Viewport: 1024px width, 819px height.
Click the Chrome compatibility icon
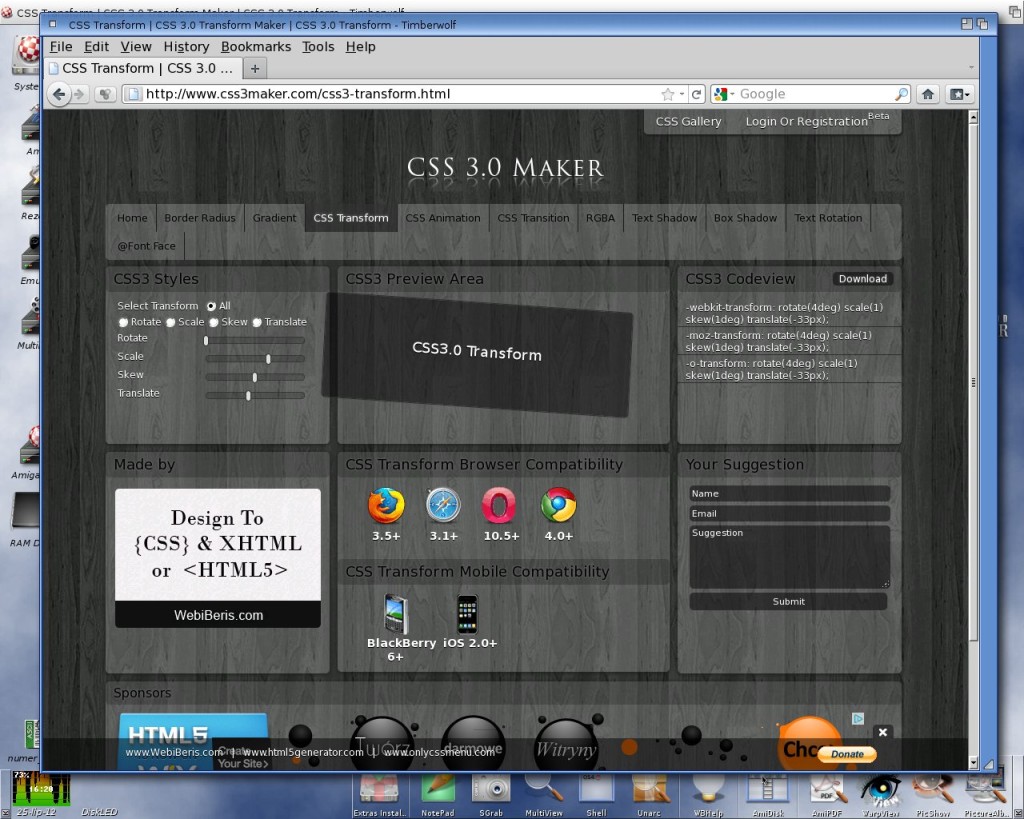pyautogui.click(x=558, y=505)
